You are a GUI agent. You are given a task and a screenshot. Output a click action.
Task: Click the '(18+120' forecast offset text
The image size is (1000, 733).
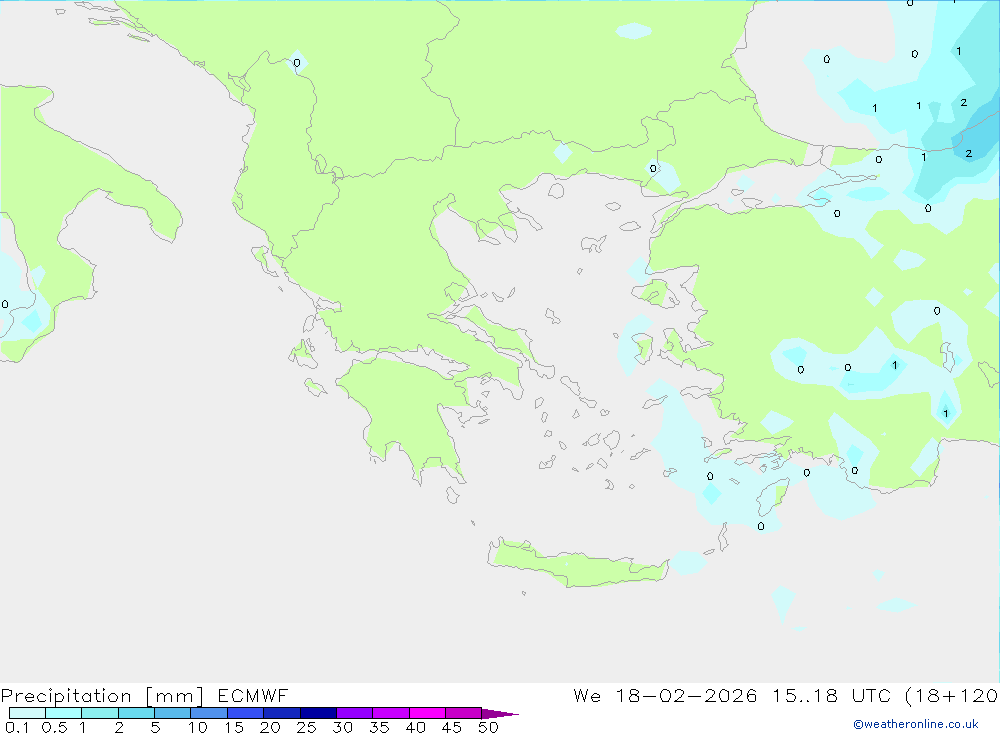coord(952,695)
